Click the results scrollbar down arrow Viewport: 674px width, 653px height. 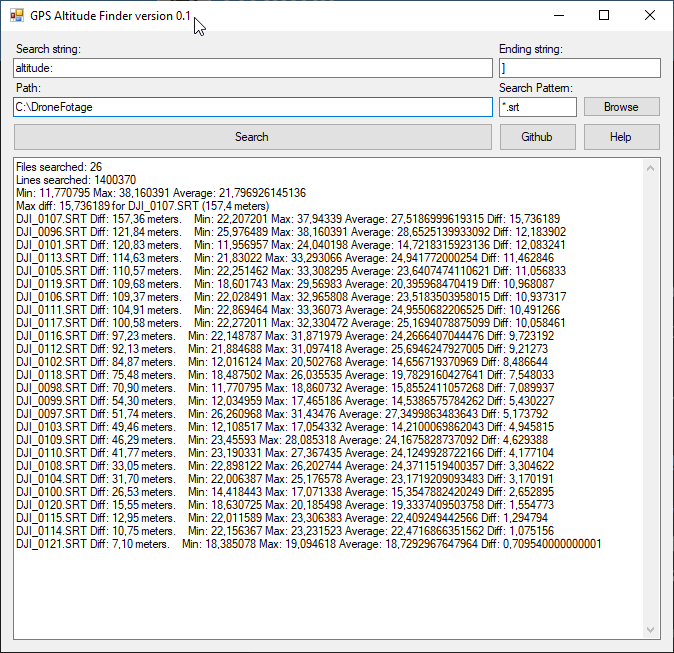650,630
